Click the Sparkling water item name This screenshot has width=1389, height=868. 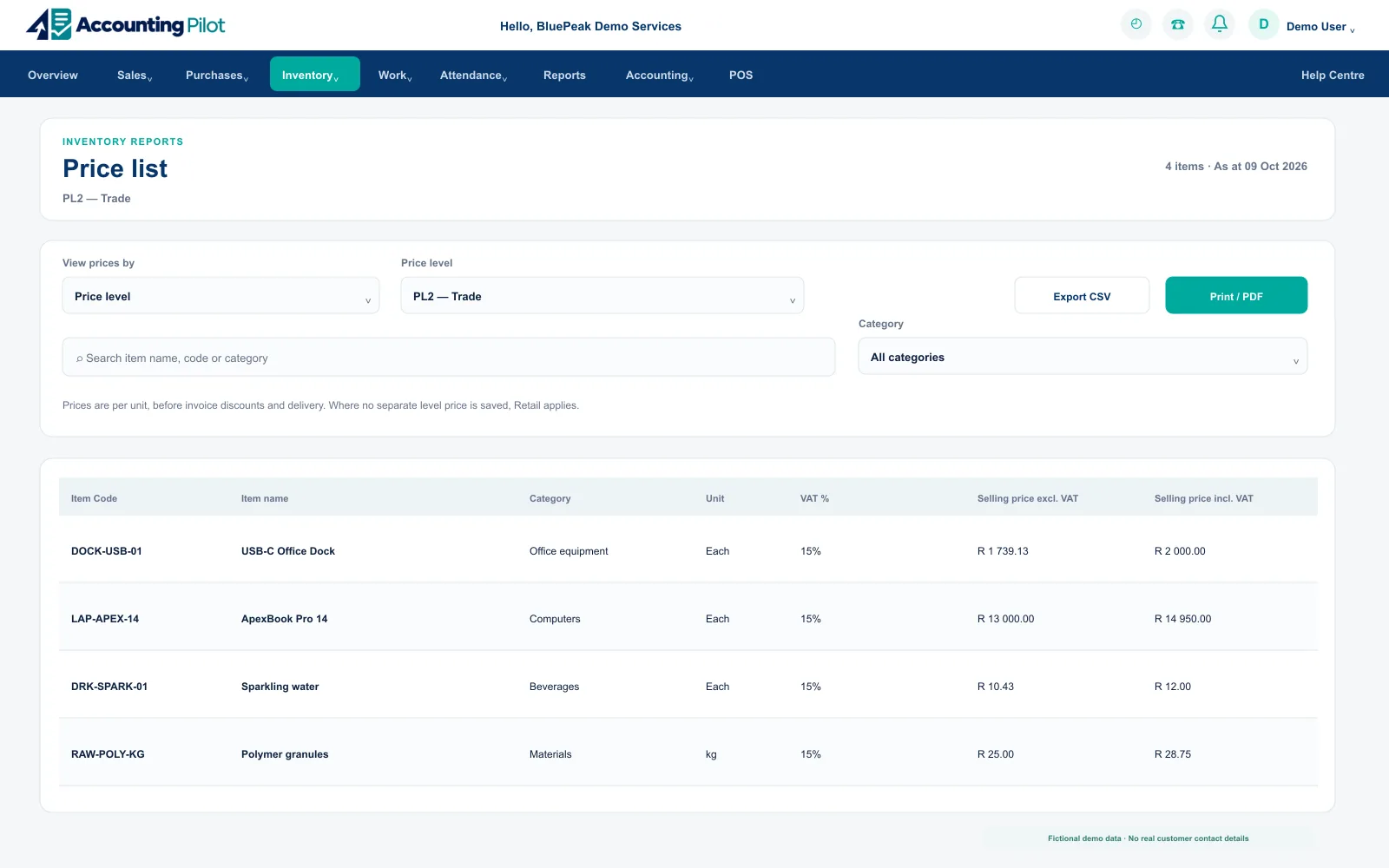[280, 687]
